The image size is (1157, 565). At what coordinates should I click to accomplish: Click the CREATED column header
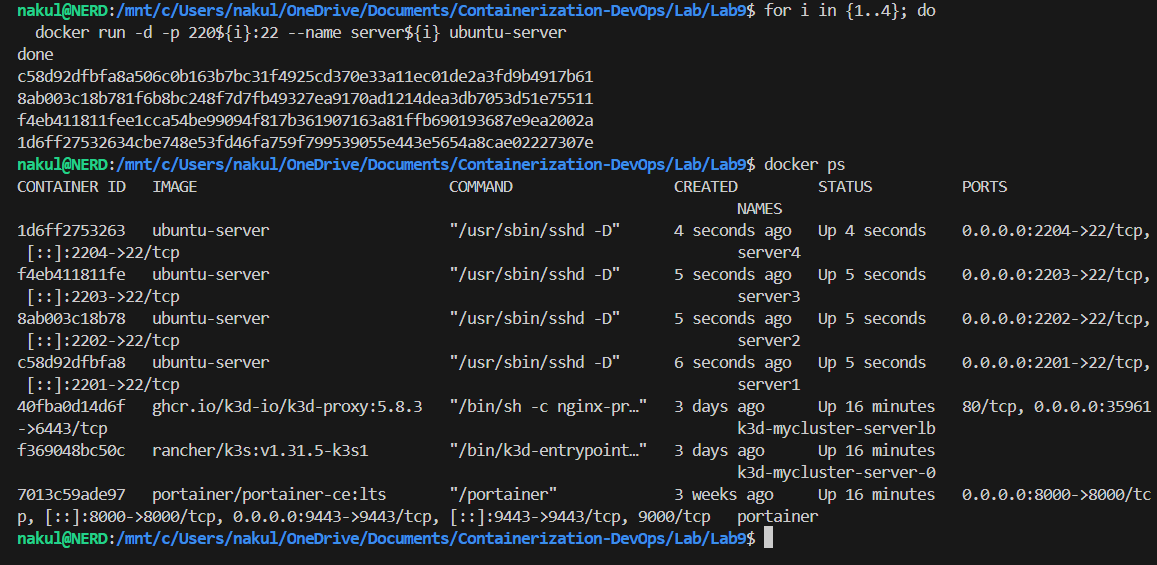pos(705,187)
